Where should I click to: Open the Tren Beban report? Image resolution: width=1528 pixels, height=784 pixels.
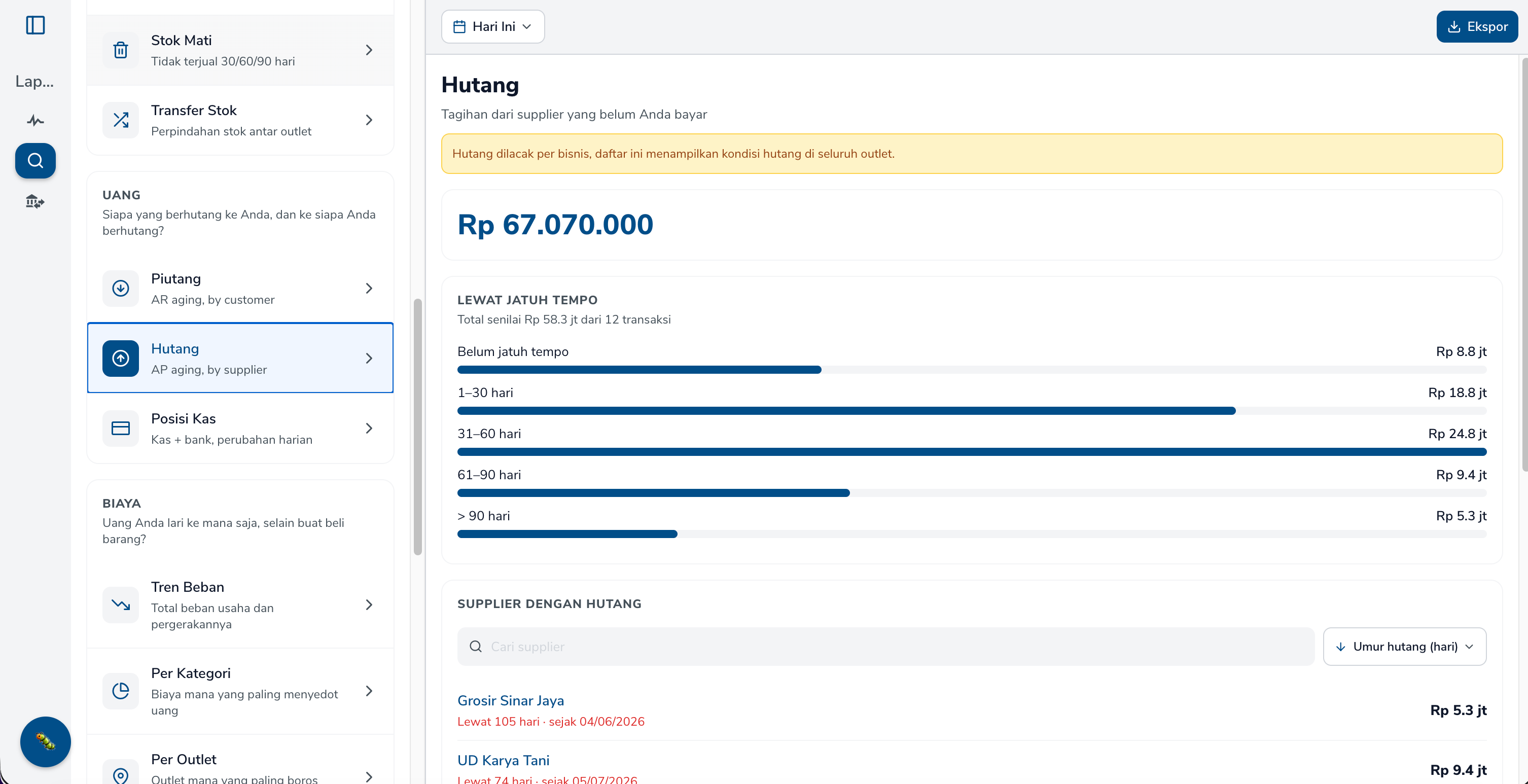point(240,605)
